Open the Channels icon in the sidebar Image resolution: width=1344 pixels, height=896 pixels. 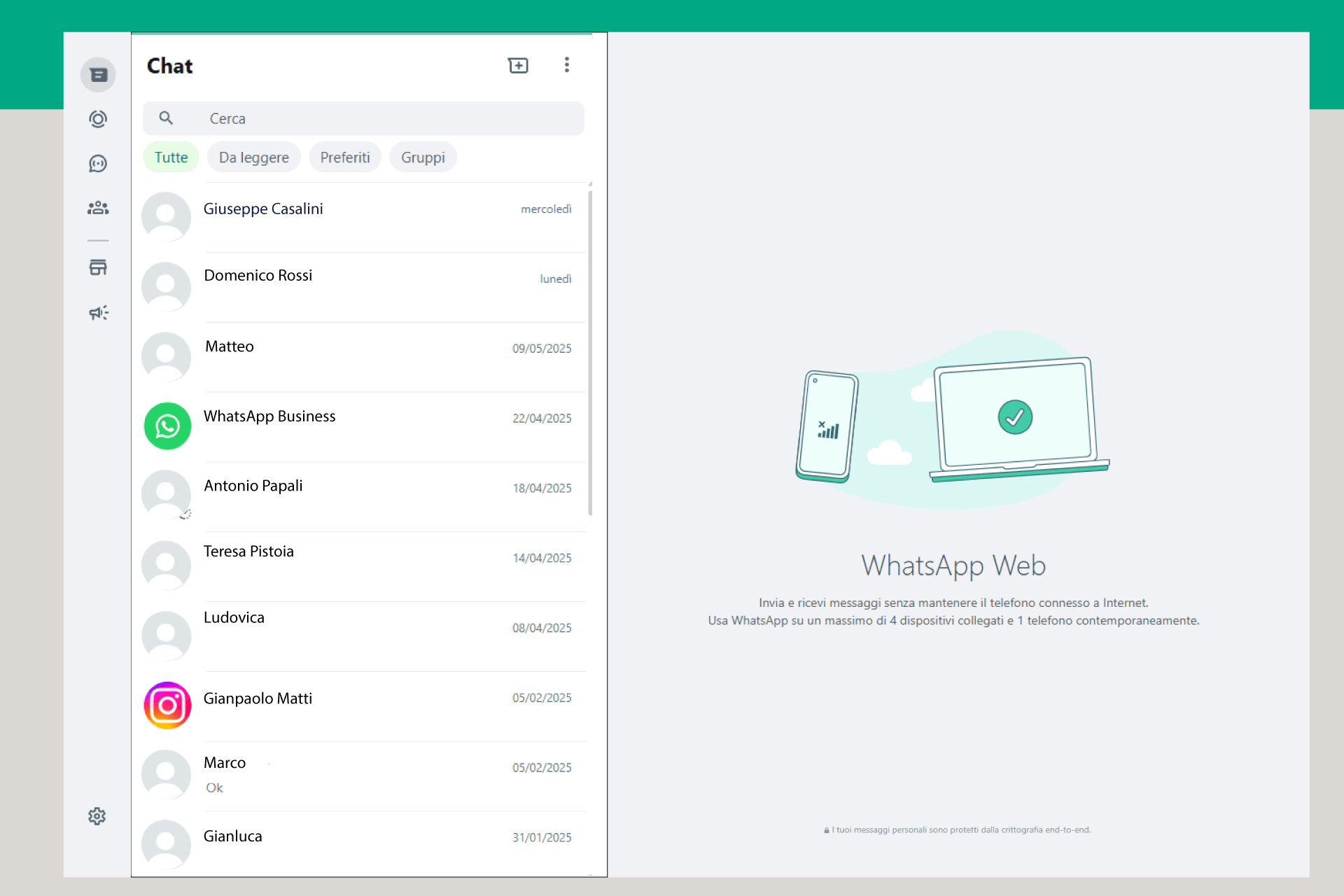click(x=98, y=164)
